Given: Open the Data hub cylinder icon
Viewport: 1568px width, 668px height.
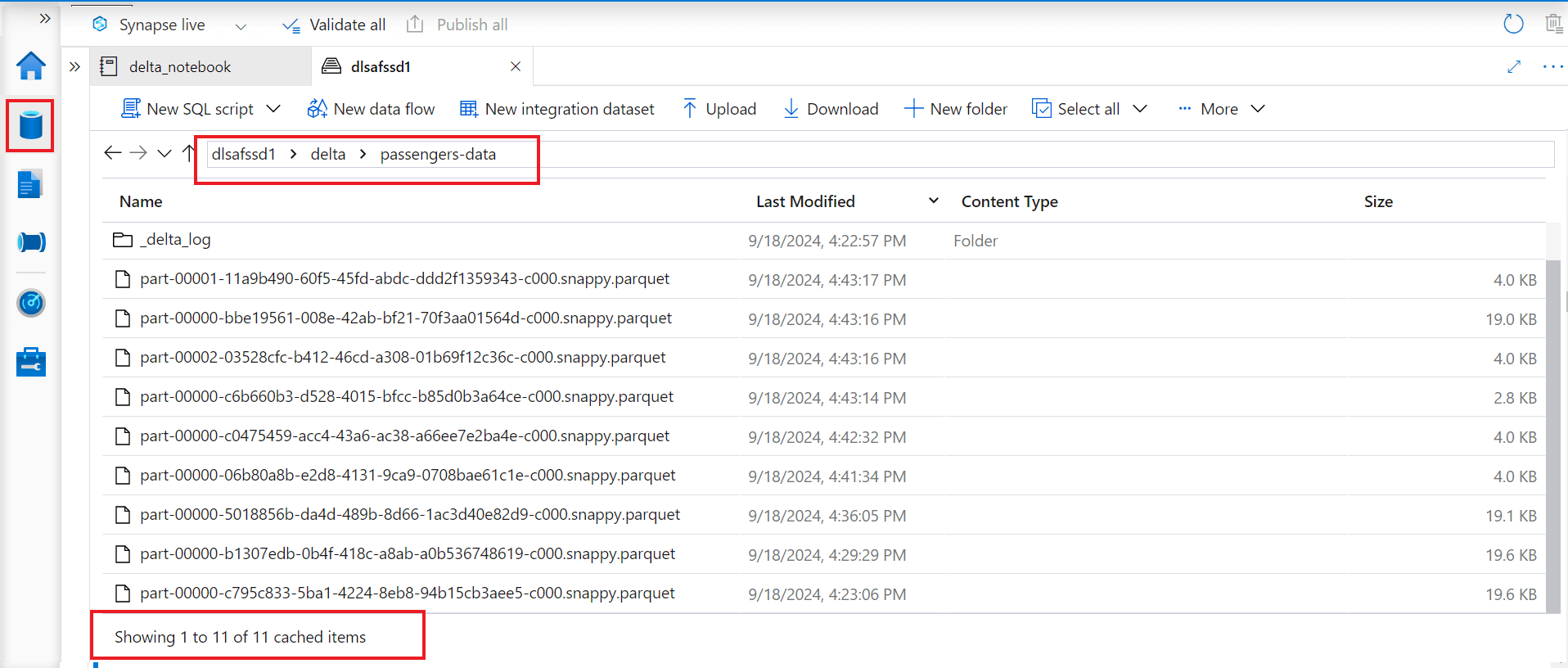Looking at the screenshot, I should (x=31, y=125).
